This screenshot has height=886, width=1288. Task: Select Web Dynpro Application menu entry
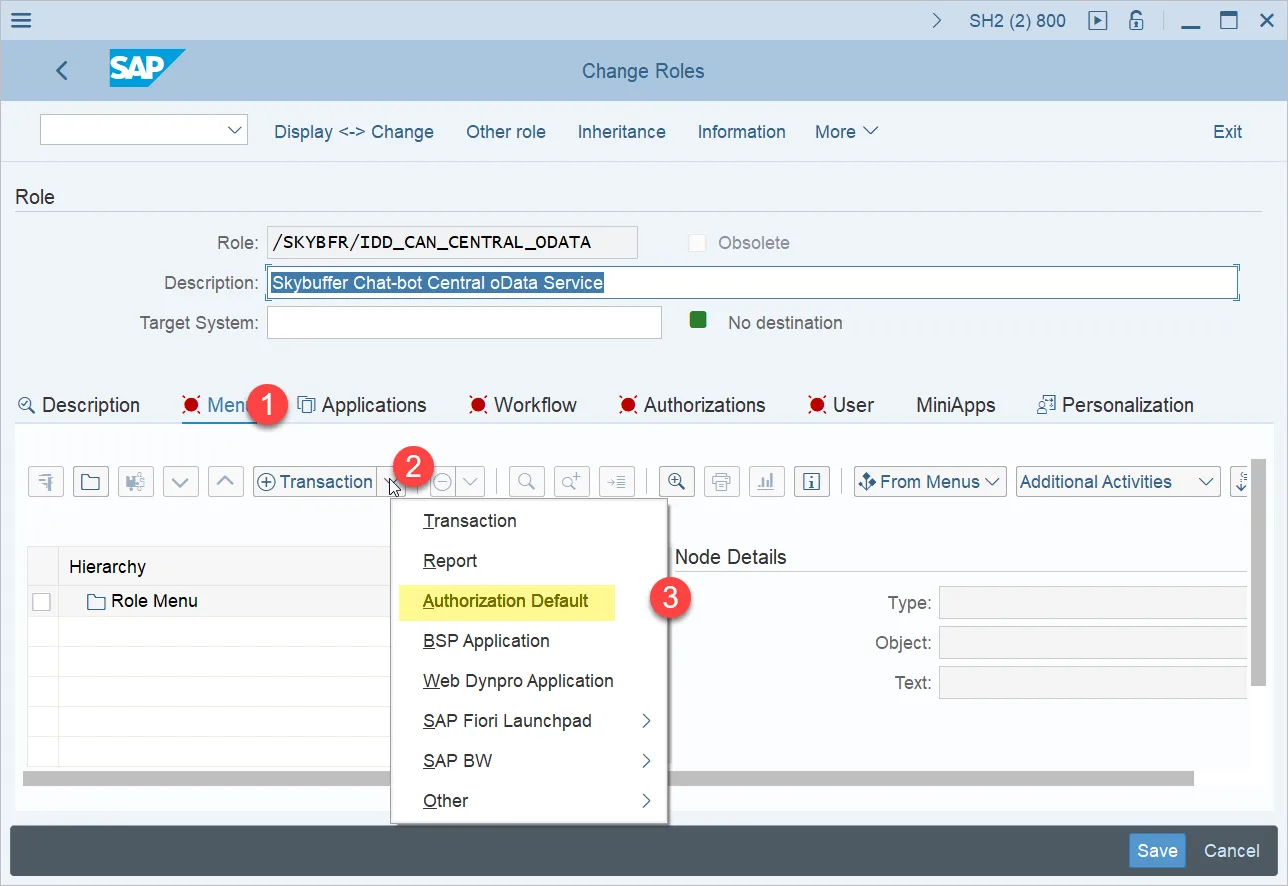(x=518, y=681)
